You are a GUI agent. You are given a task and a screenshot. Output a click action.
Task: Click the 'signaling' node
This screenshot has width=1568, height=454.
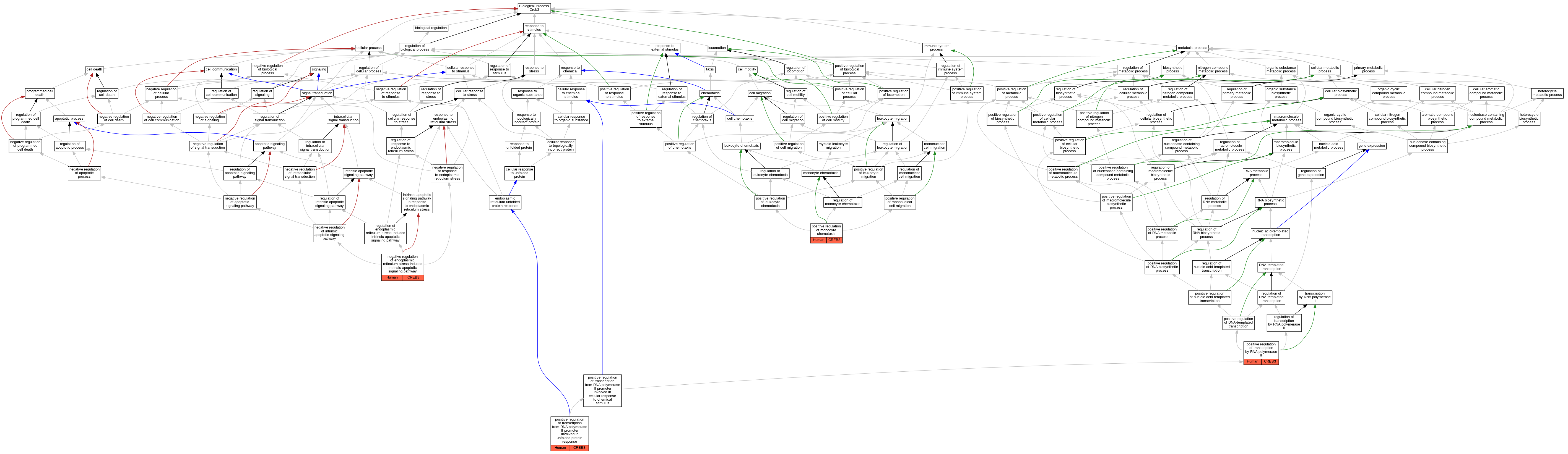click(319, 69)
